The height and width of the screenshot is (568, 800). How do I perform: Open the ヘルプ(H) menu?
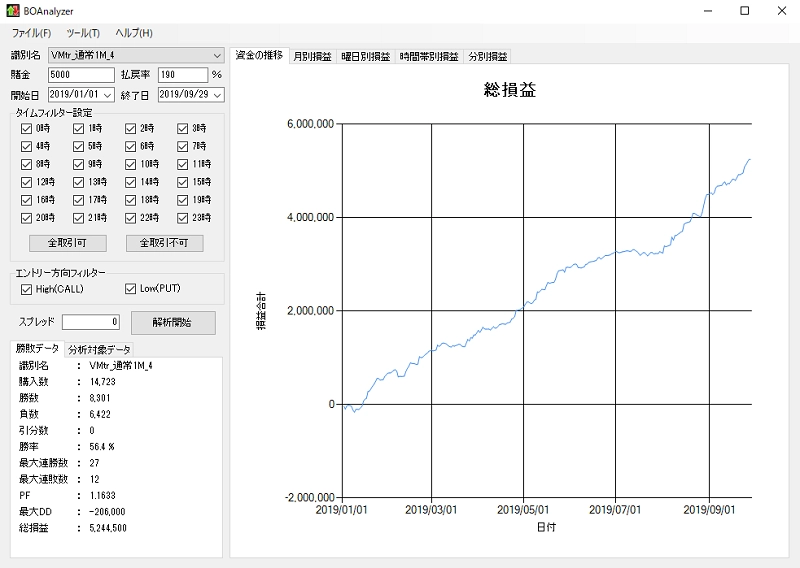(x=134, y=33)
